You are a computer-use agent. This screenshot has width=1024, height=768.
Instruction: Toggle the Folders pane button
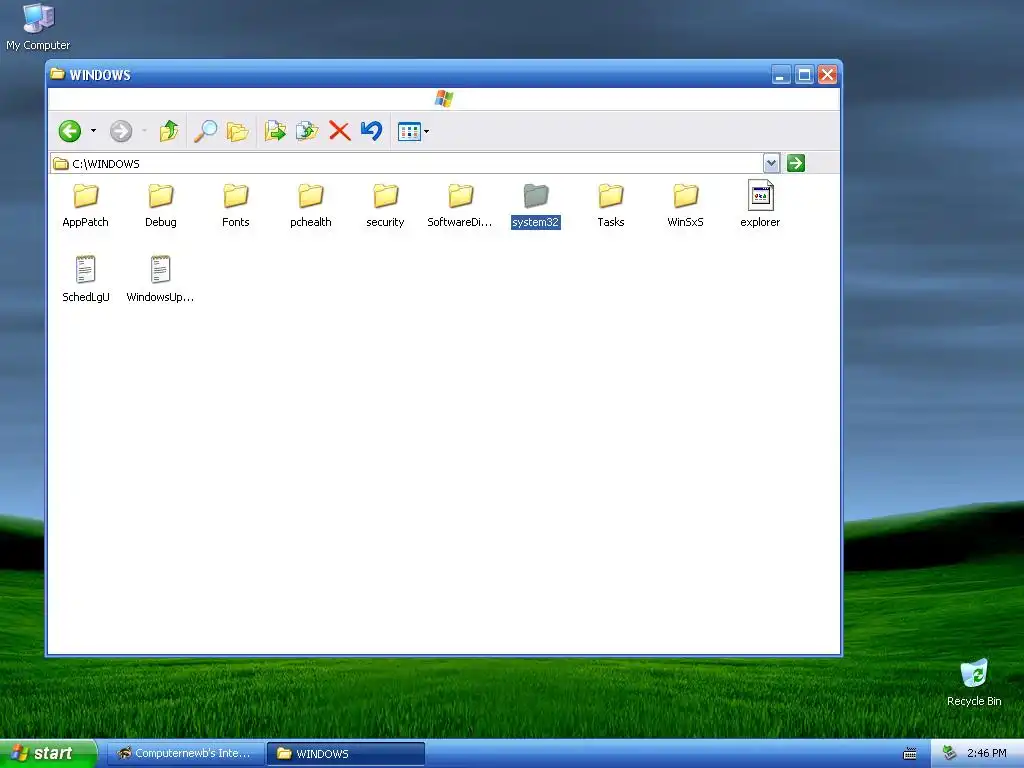[x=238, y=131]
